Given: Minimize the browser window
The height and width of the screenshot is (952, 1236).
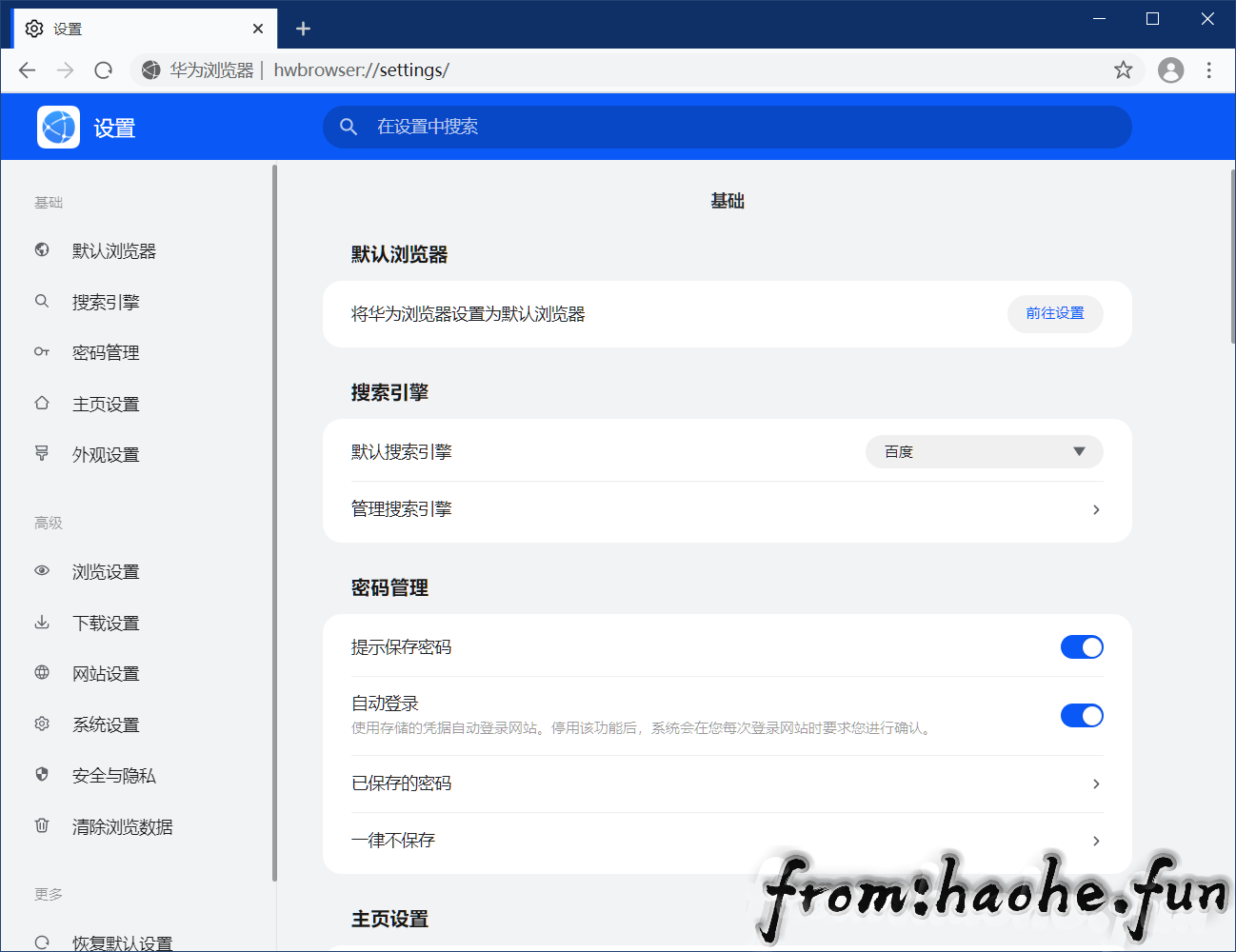Looking at the screenshot, I should point(1099,19).
